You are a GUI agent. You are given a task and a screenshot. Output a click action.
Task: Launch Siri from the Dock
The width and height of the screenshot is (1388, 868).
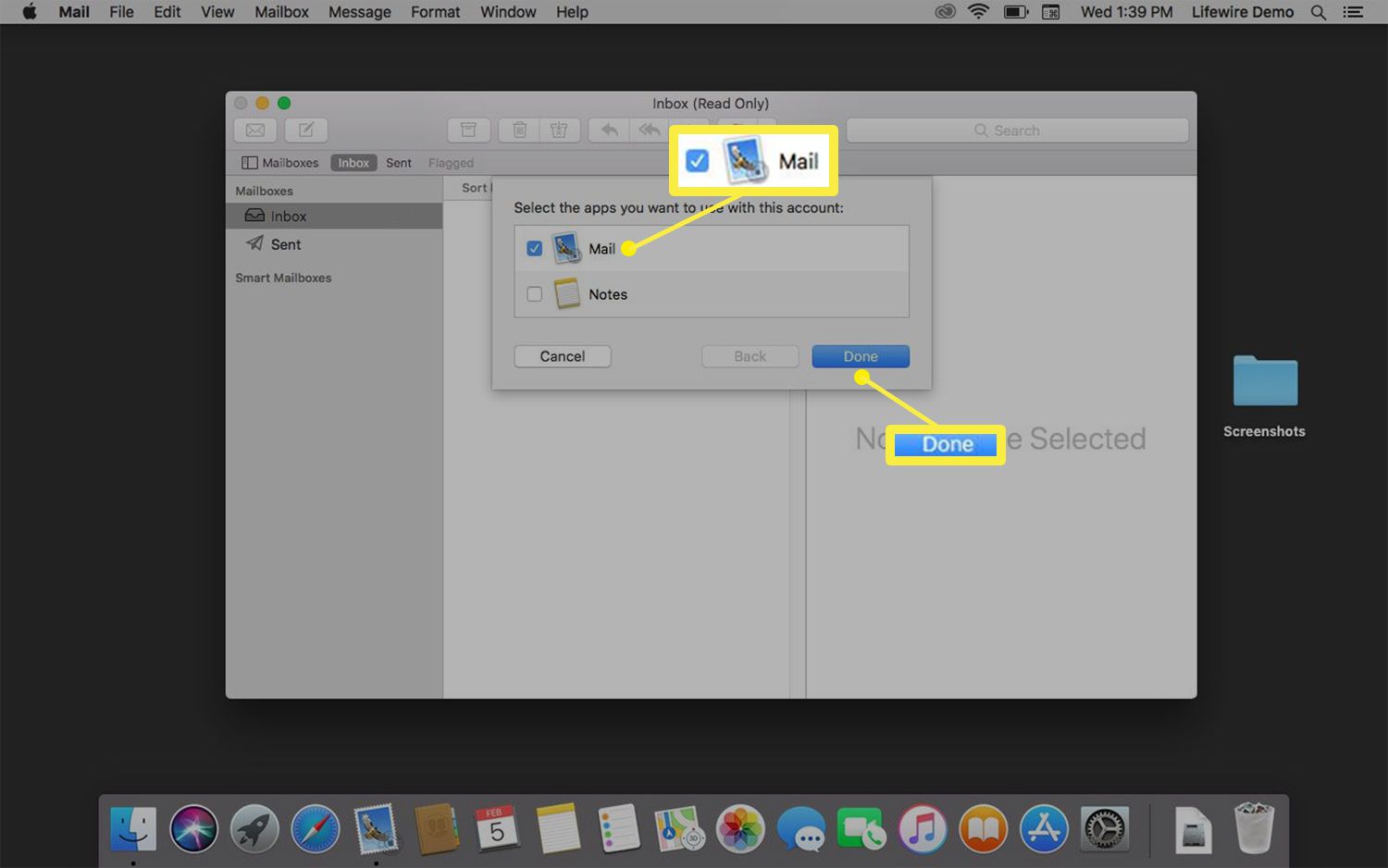coord(193,829)
